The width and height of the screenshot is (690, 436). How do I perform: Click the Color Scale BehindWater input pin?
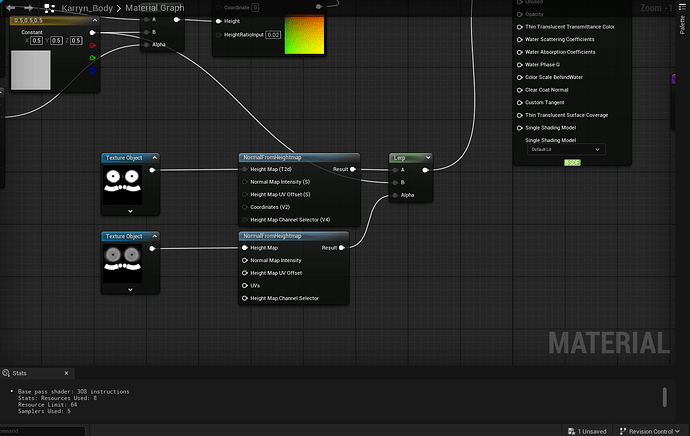tap(520, 77)
